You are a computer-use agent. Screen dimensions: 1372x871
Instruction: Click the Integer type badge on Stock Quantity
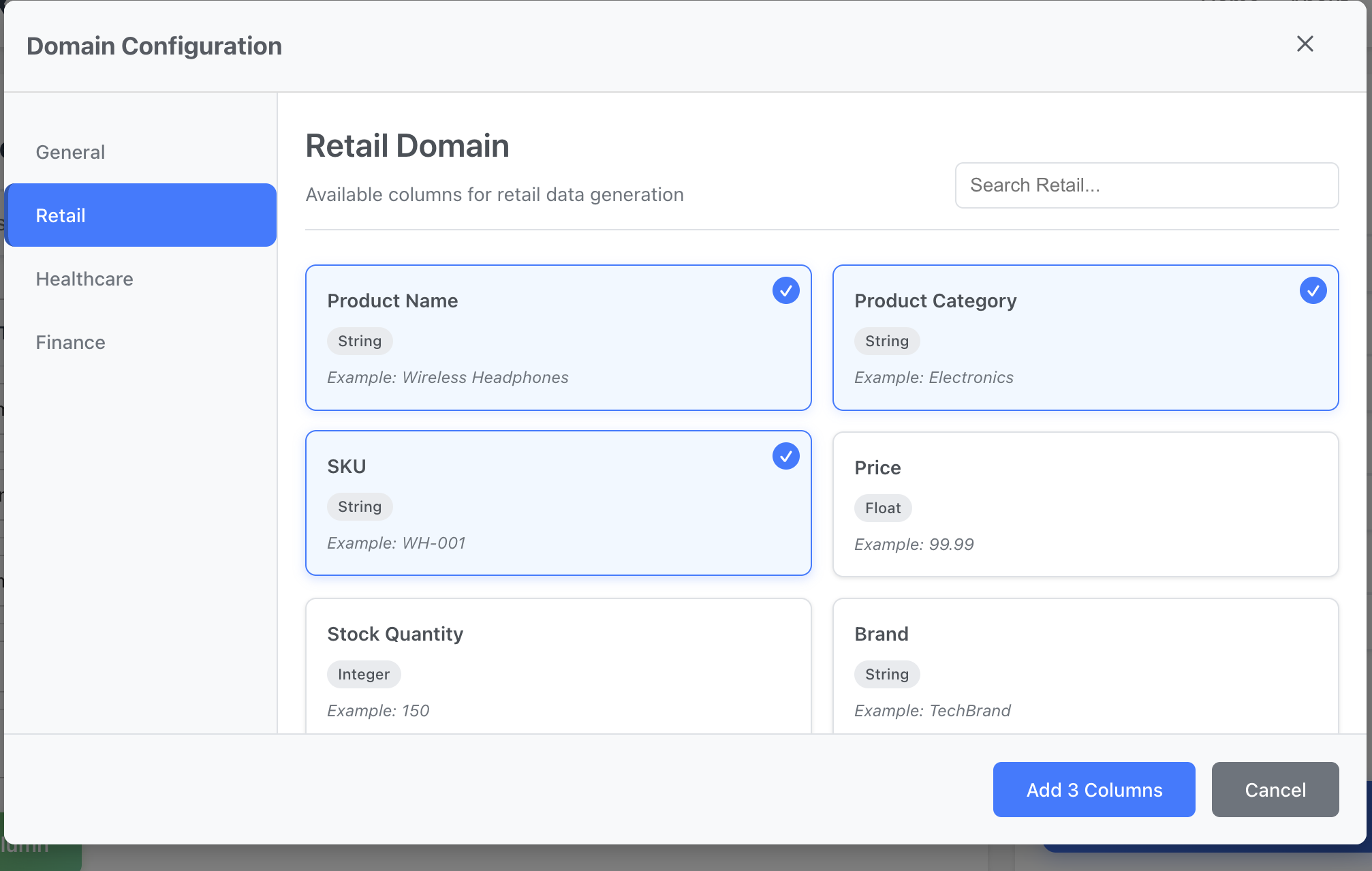[364, 674]
